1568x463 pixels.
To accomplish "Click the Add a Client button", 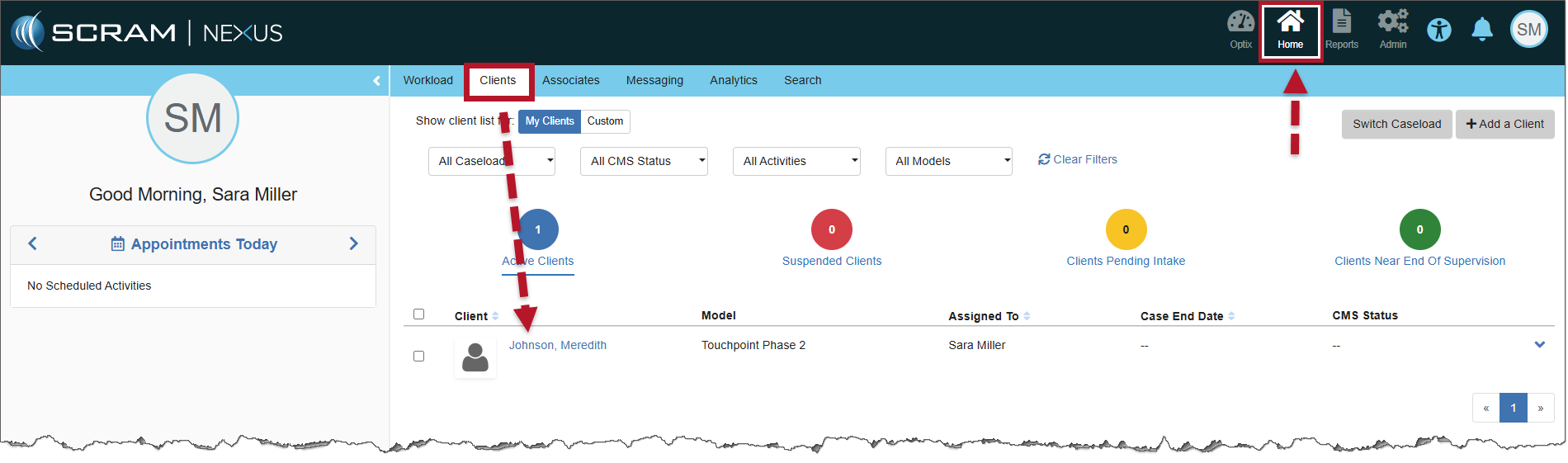I will pyautogui.click(x=1504, y=124).
